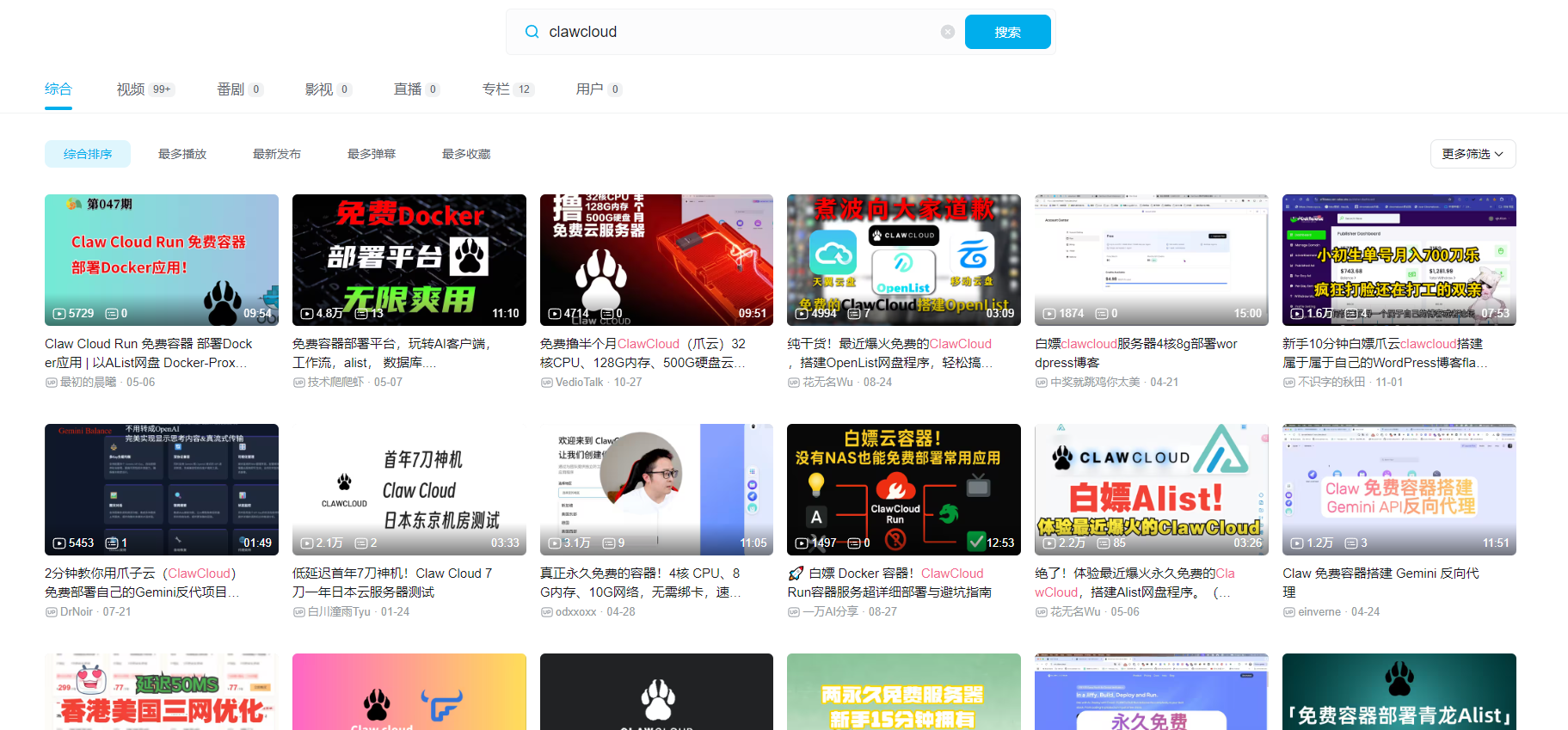Click the UP icon beside DrNoir
Viewport: 1568px width, 730px height.
click(51, 612)
